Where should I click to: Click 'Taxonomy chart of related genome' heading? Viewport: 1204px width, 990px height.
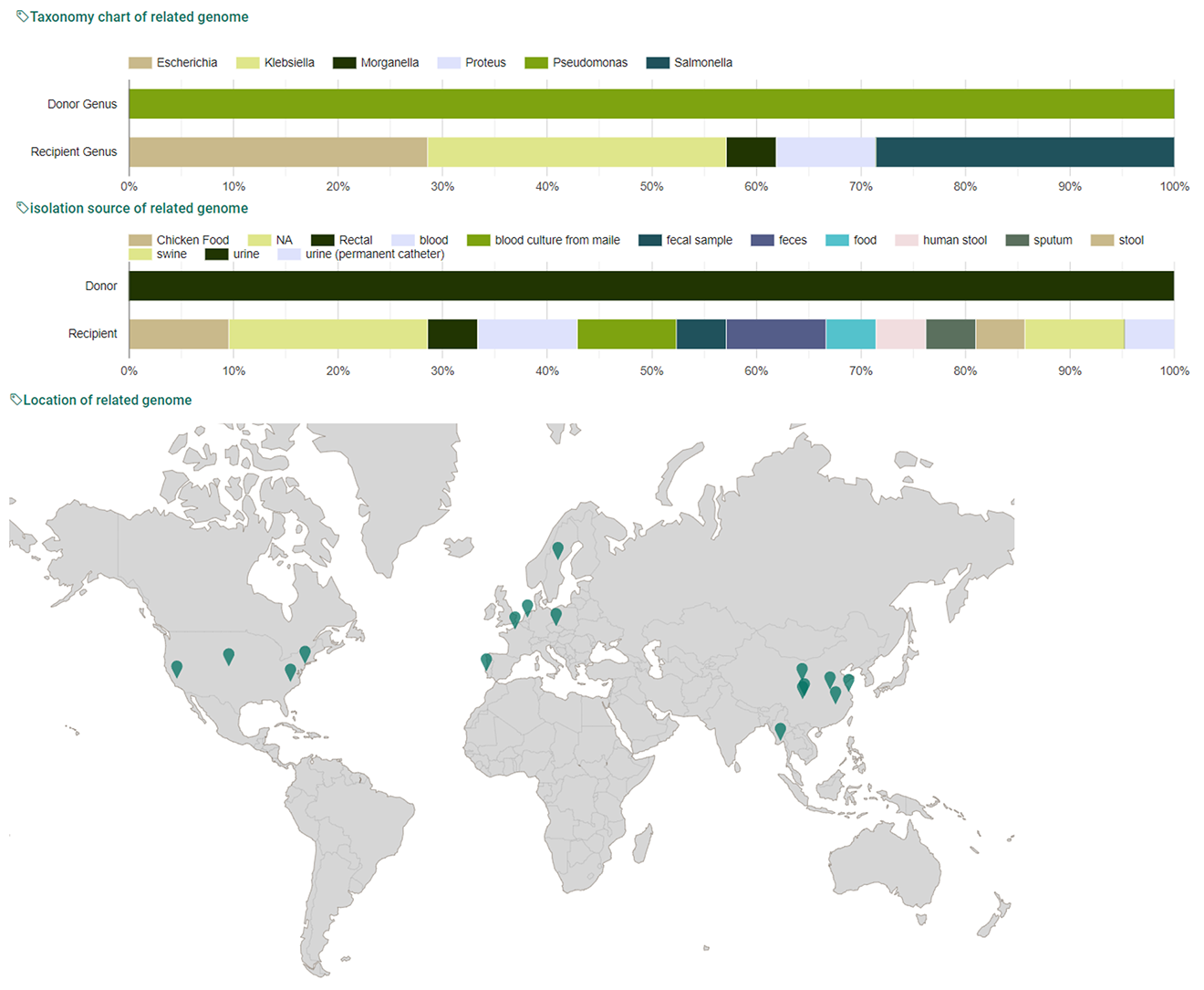pyautogui.click(x=139, y=16)
